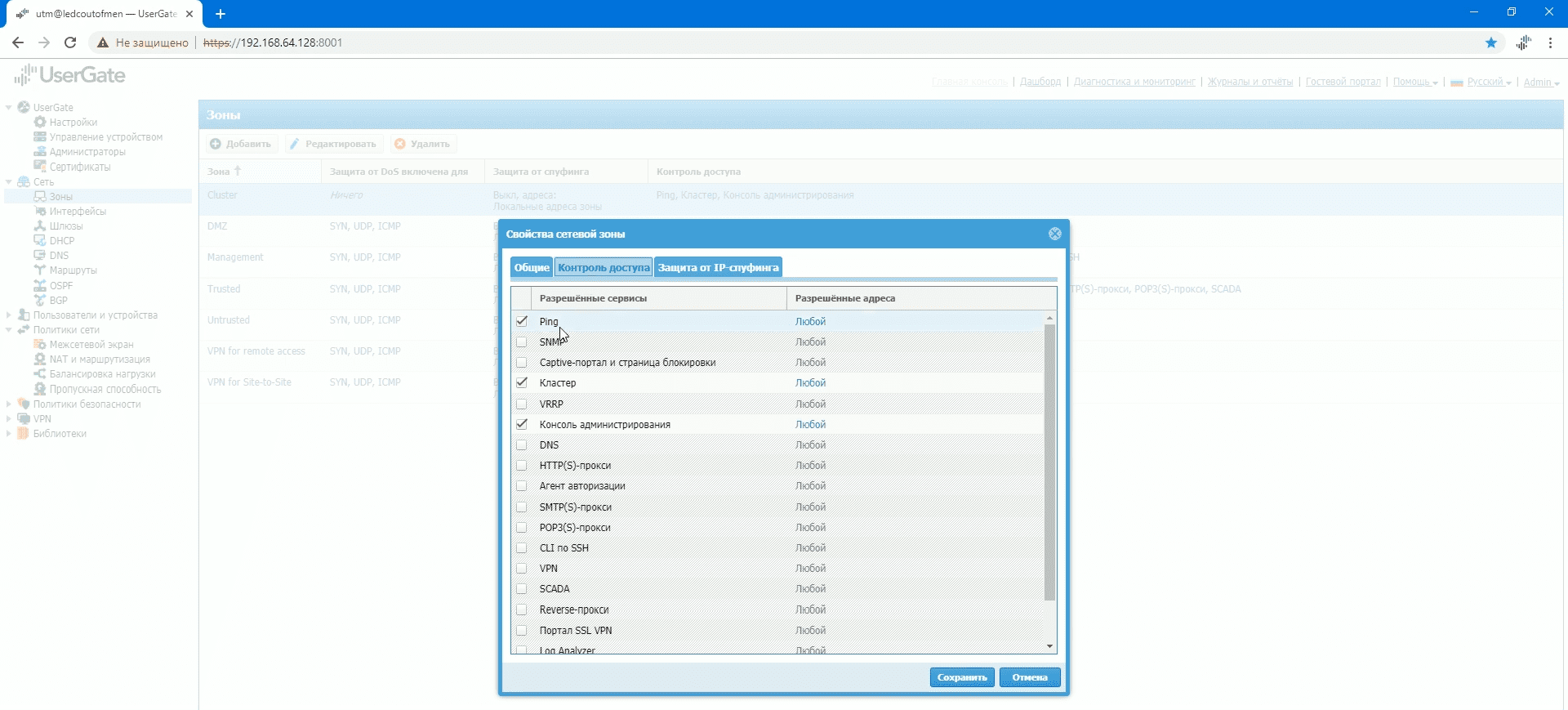The width and height of the screenshot is (1568, 710).
Task: Open the NAT и маршрутизация icon
Action: tap(39, 359)
